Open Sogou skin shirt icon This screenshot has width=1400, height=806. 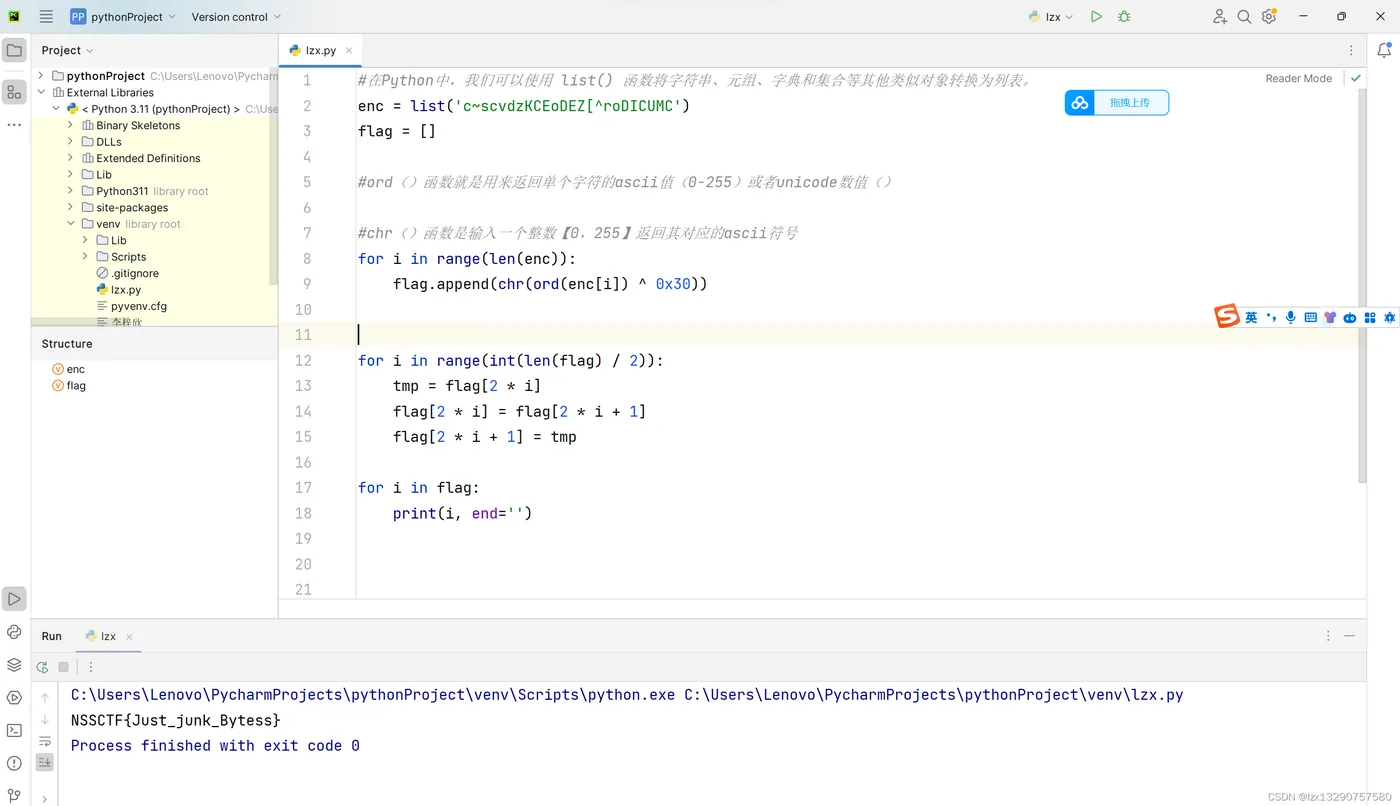coord(1330,317)
